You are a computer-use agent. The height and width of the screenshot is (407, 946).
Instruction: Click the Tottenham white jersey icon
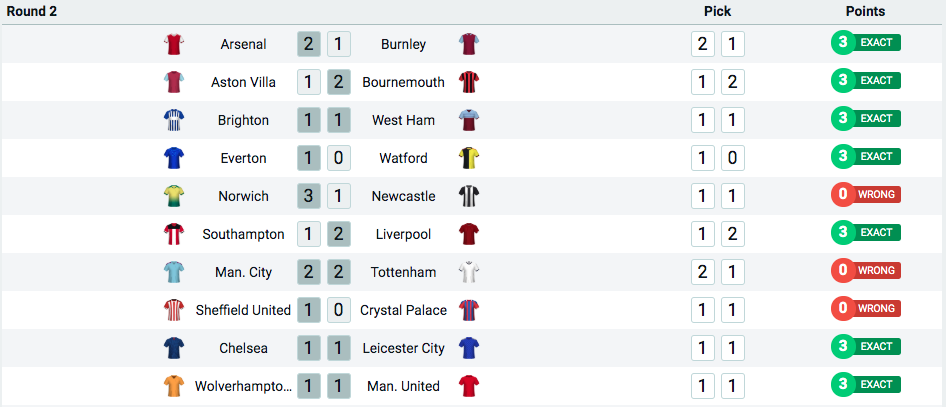(468, 272)
